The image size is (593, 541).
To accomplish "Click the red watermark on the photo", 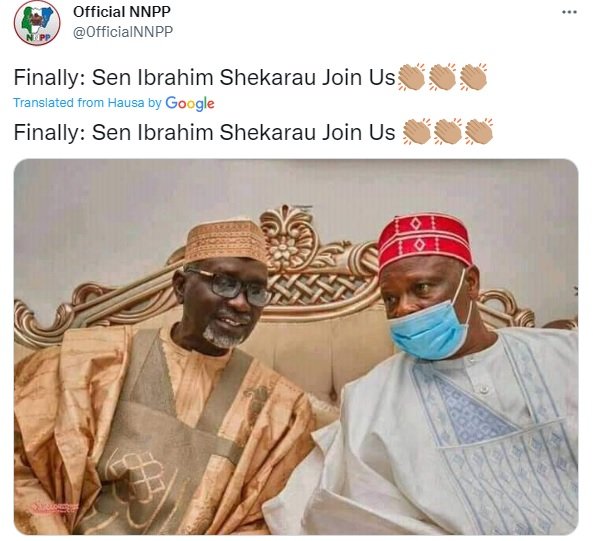I will [x=55, y=507].
